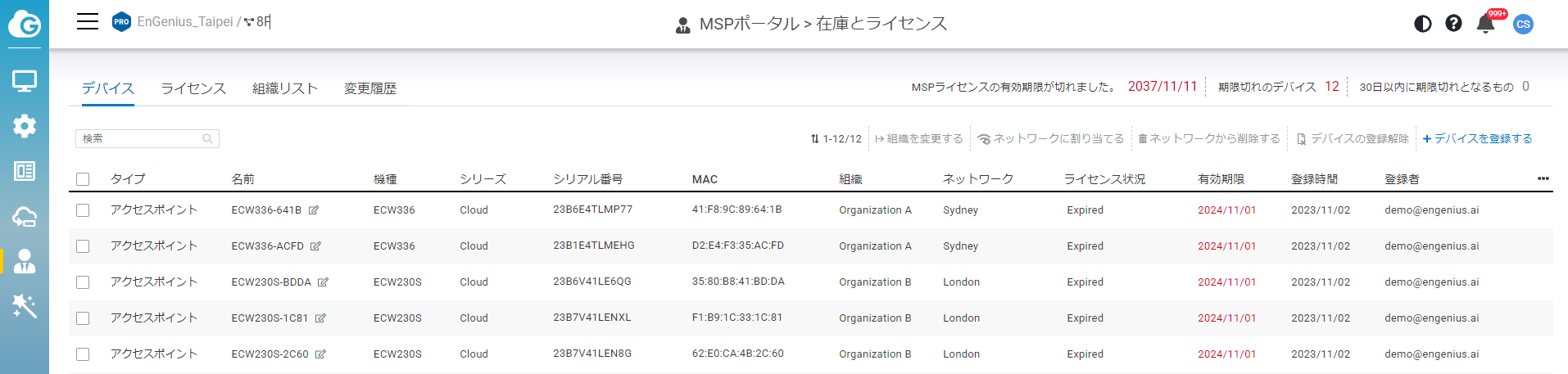Viewport: 1568px width, 374px height.
Task: Toggle dark mode contrast icon
Action: [x=1423, y=24]
